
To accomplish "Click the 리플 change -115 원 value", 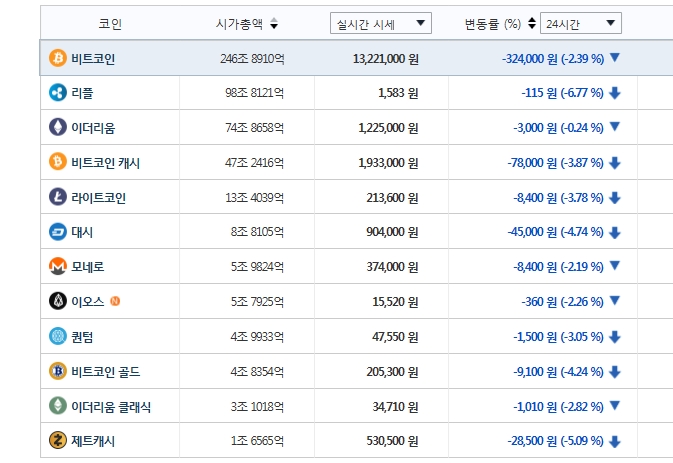I will point(539,93).
